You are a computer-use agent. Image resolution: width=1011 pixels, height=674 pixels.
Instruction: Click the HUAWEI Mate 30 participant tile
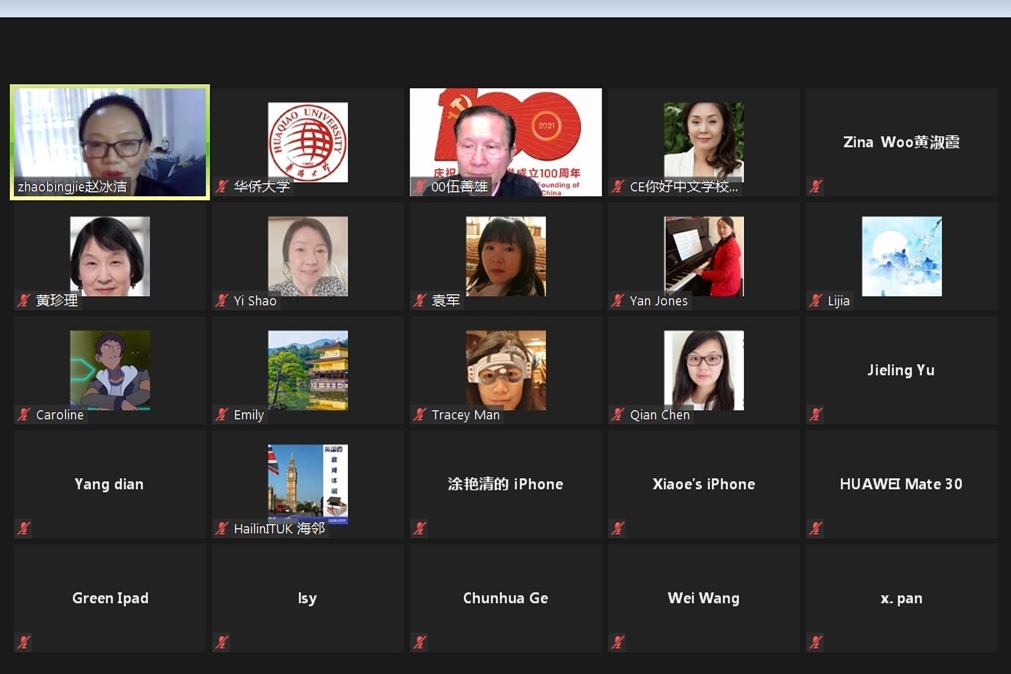(x=901, y=484)
